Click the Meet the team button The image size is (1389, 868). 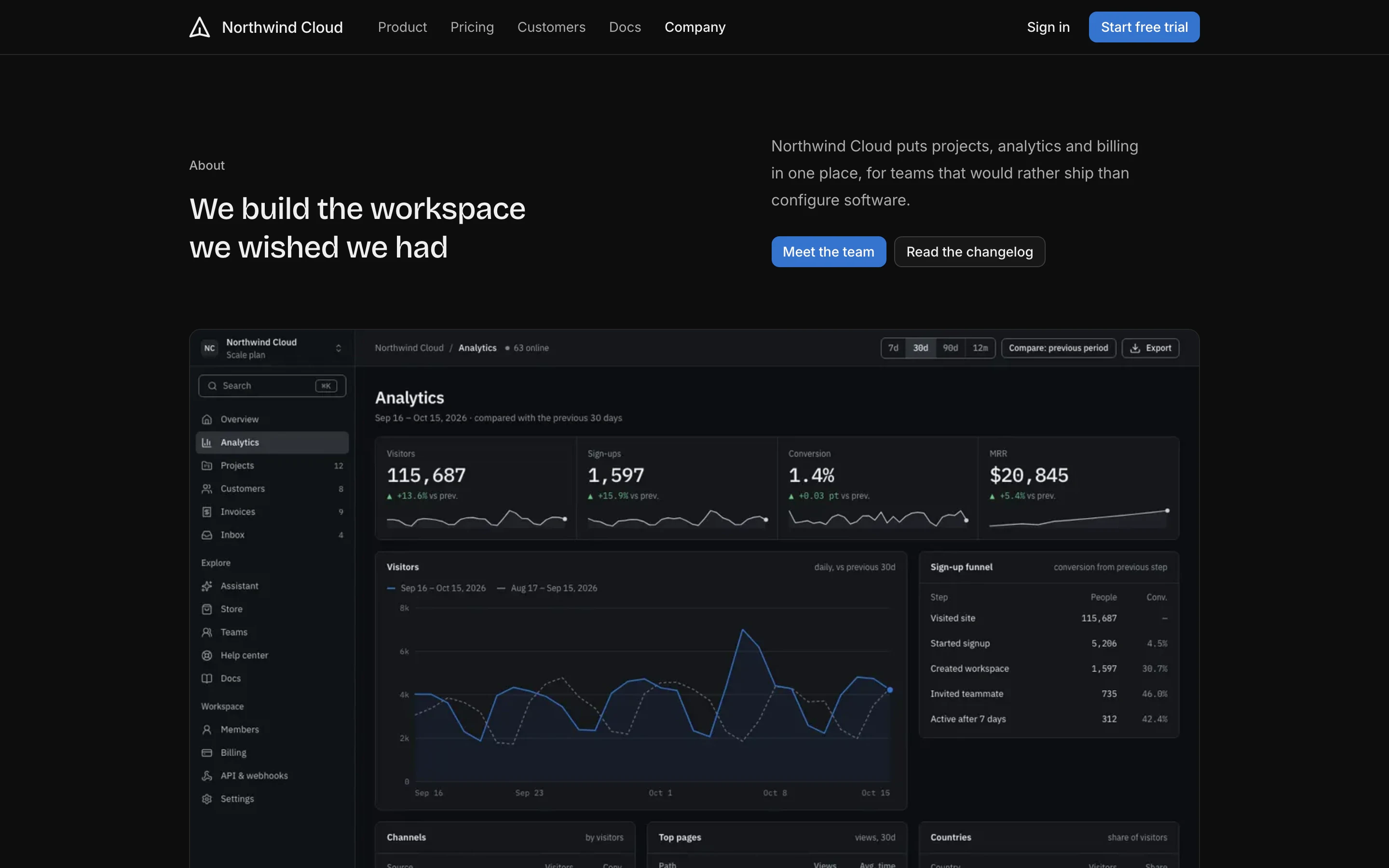(828, 251)
